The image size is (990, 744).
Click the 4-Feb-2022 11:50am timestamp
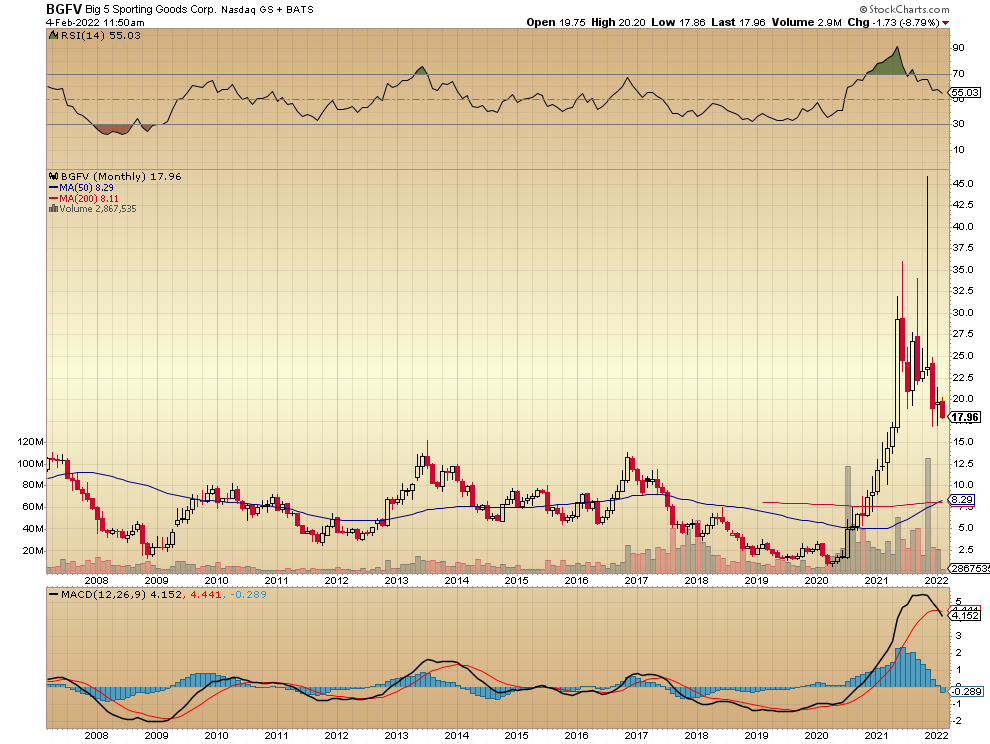(x=95, y=22)
